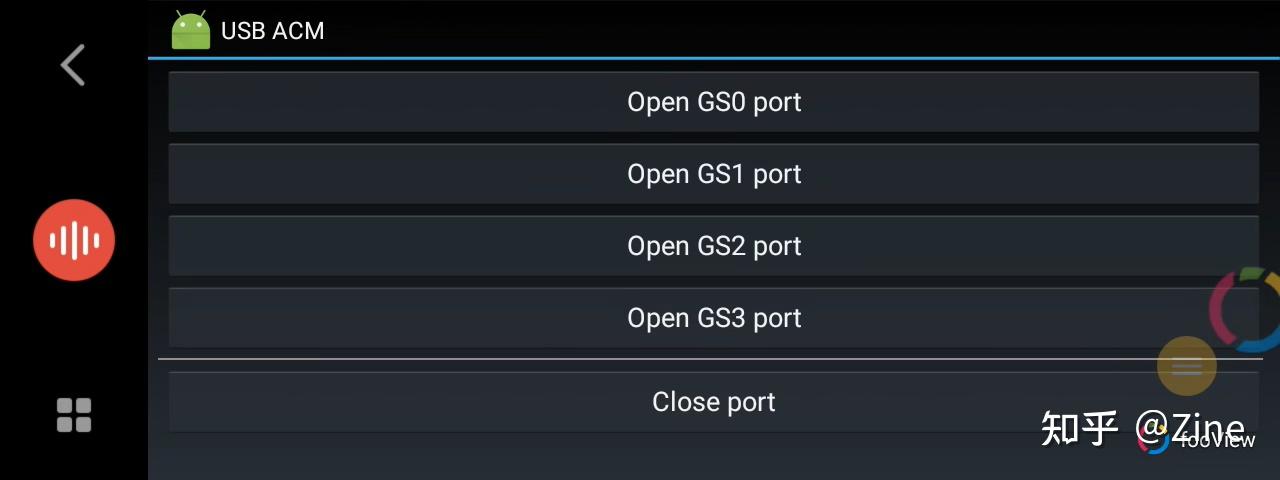The width and height of the screenshot is (1280, 480).
Task: Click the separator line above Close port
Action: (x=710, y=358)
